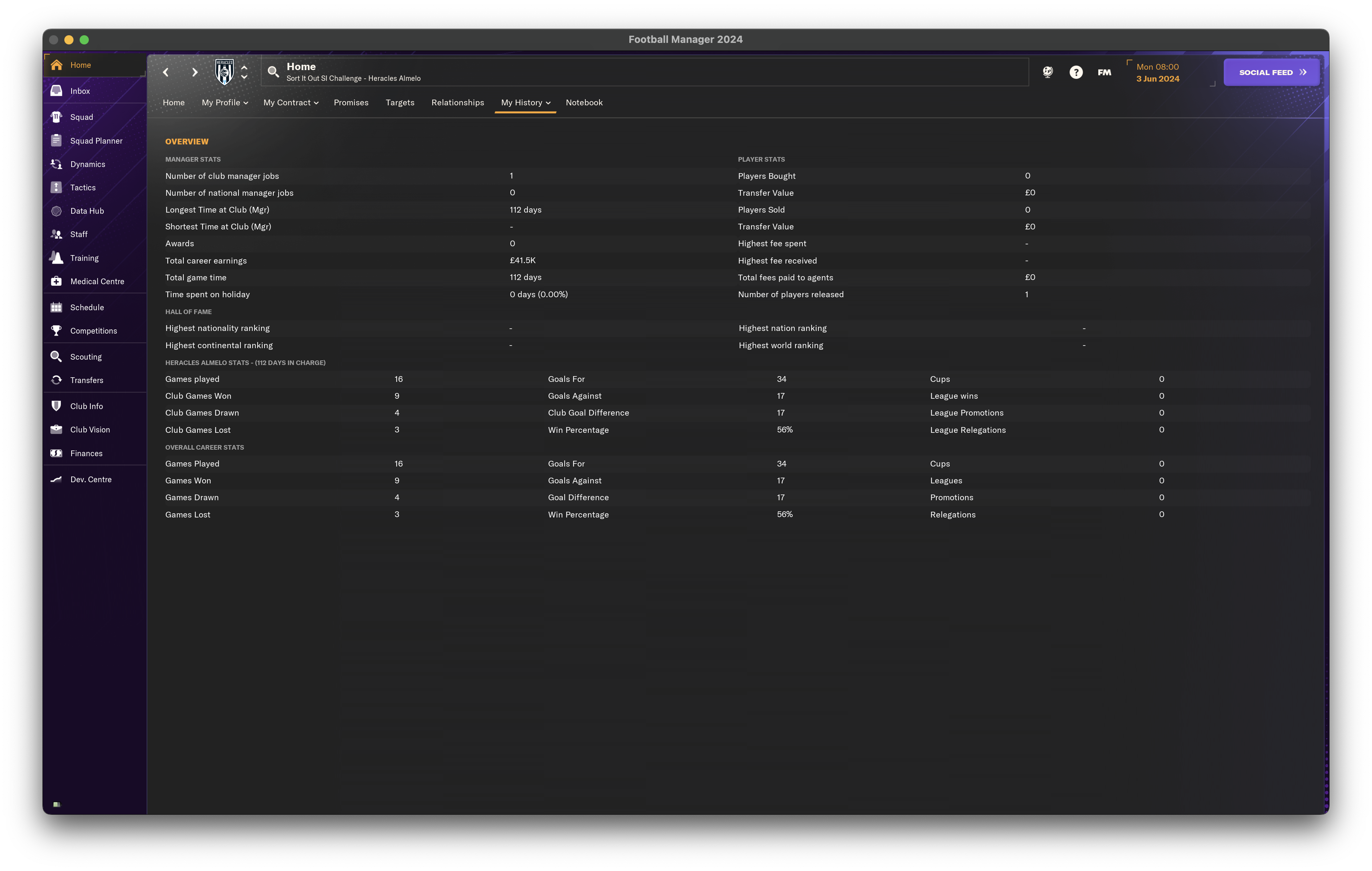Click the OVERVIEW heading
Image resolution: width=1372 pixels, height=871 pixels.
pos(187,141)
